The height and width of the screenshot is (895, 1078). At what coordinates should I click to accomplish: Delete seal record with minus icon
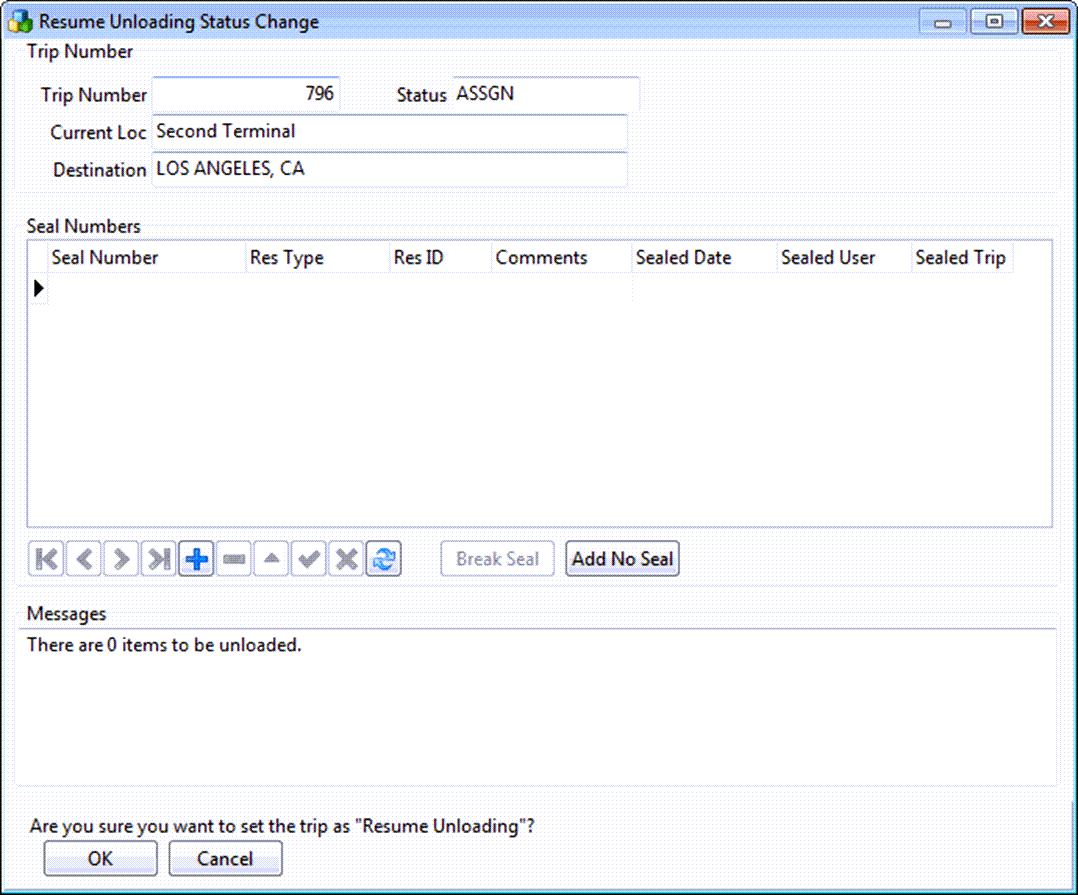tap(234, 559)
